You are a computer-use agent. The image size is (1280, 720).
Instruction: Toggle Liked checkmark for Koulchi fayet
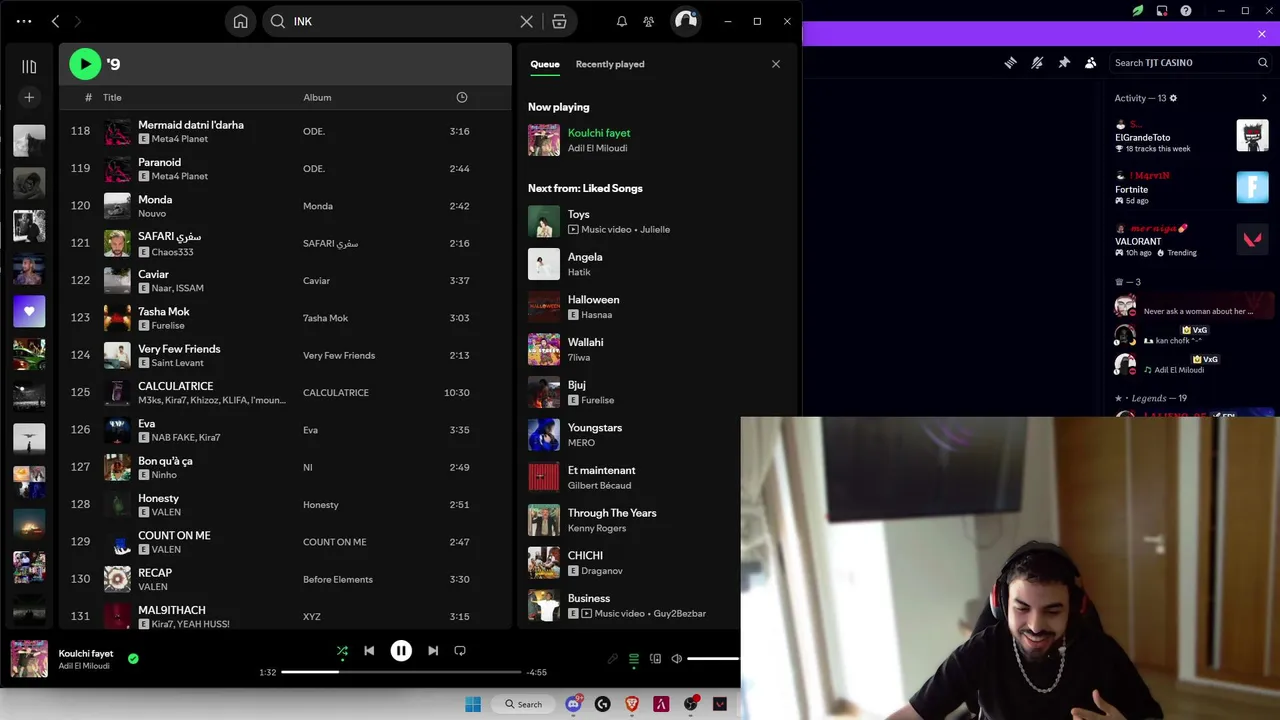pyautogui.click(x=133, y=659)
